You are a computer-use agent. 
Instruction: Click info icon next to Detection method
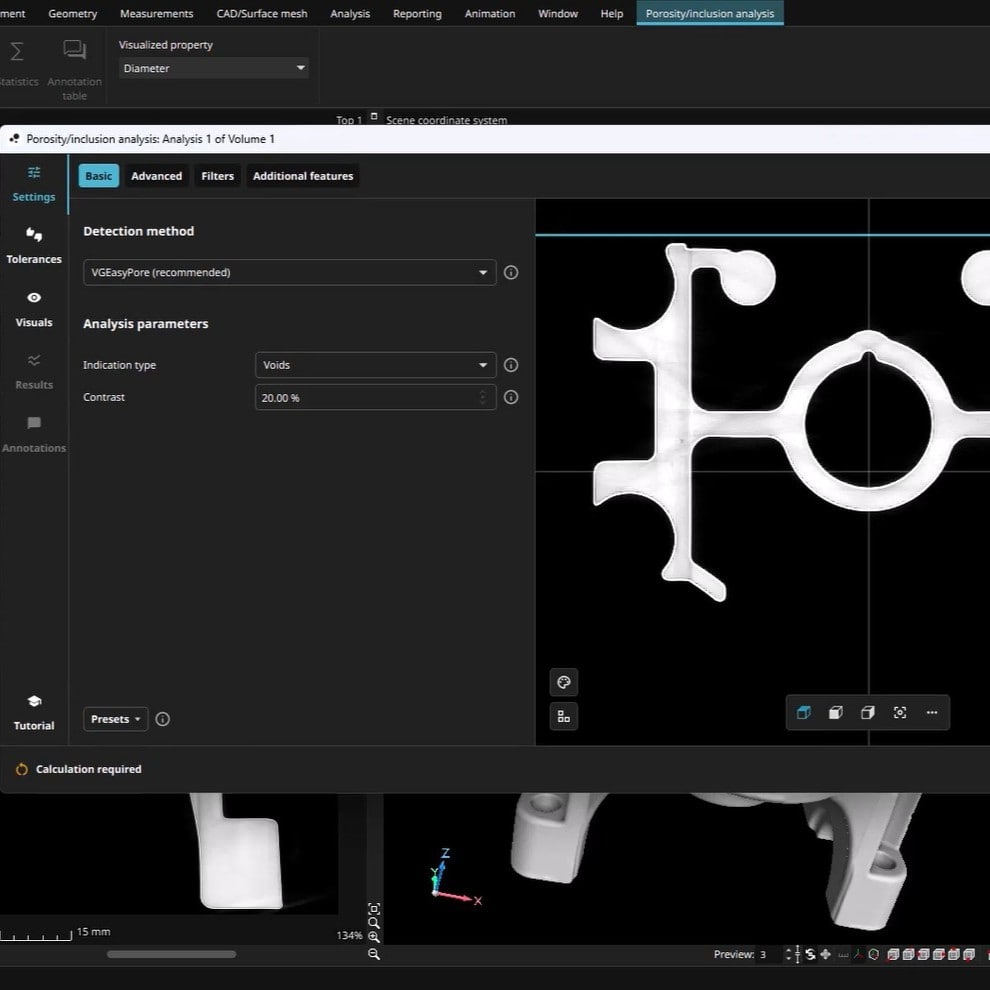(x=511, y=272)
